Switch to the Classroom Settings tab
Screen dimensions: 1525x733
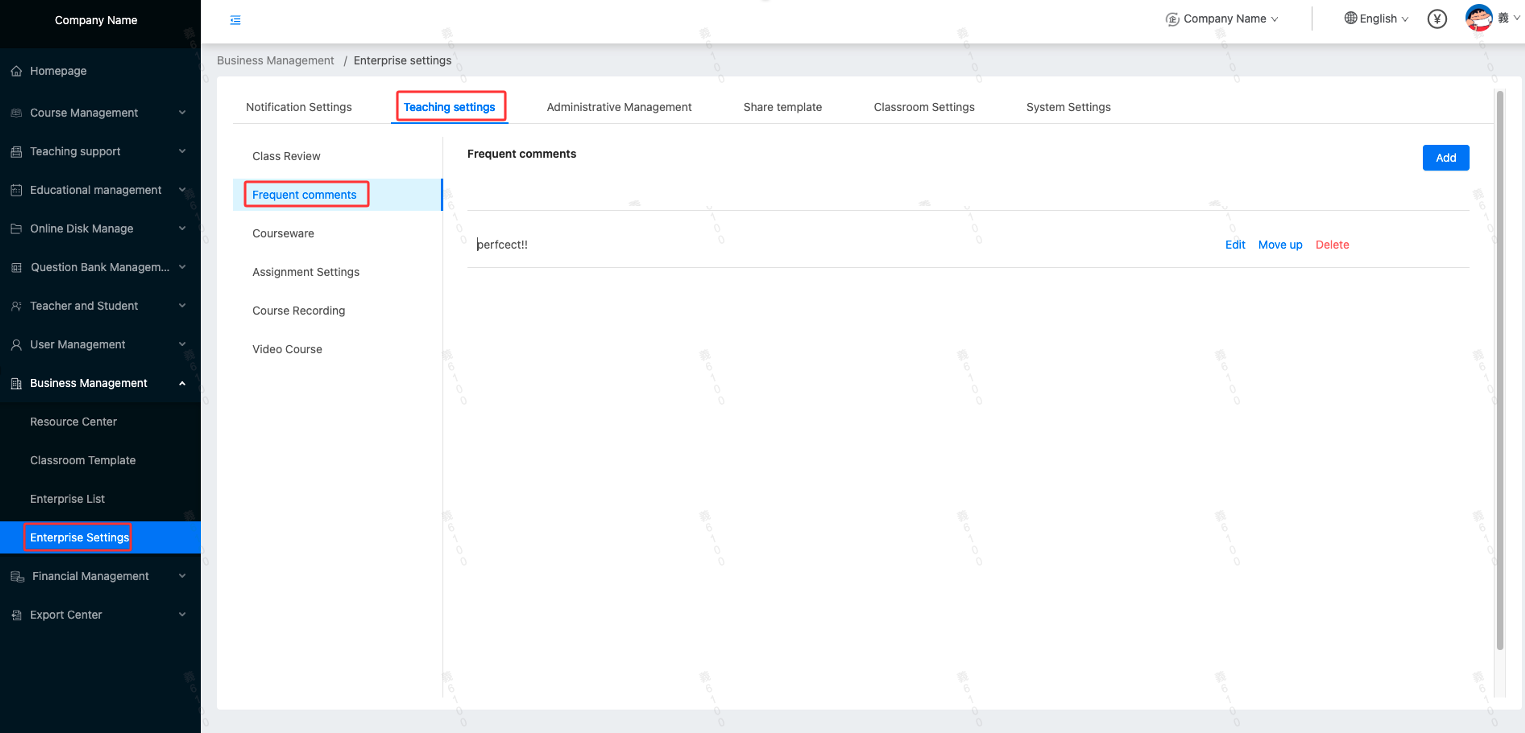(924, 107)
